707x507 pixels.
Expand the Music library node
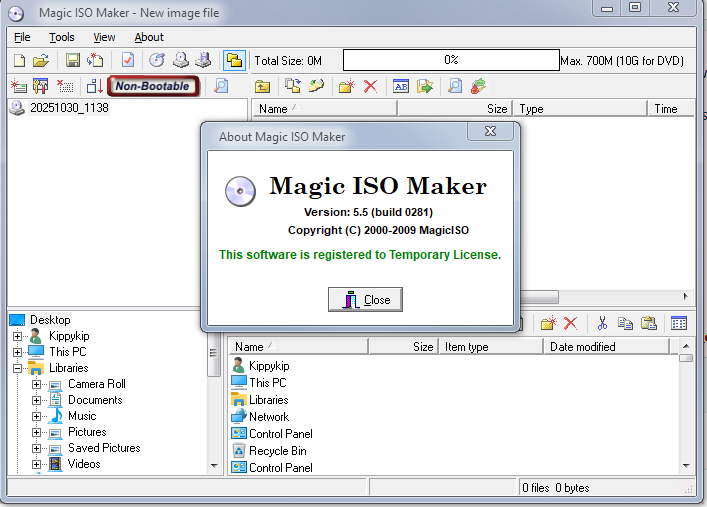[36, 416]
